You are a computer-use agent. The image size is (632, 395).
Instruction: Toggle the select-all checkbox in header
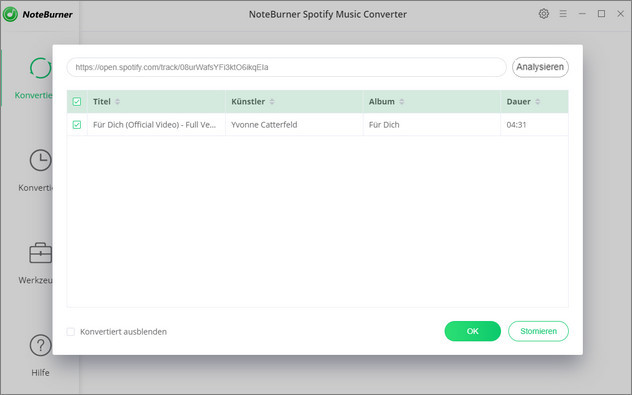tap(77, 102)
